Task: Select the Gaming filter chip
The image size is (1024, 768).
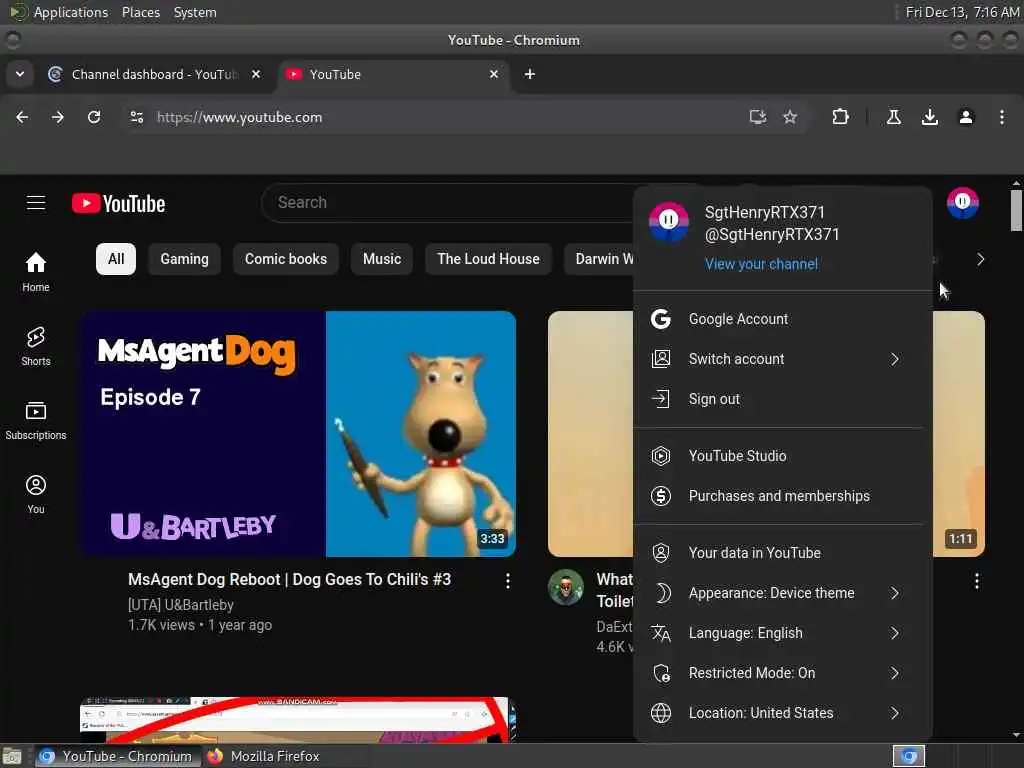Action: point(184,259)
